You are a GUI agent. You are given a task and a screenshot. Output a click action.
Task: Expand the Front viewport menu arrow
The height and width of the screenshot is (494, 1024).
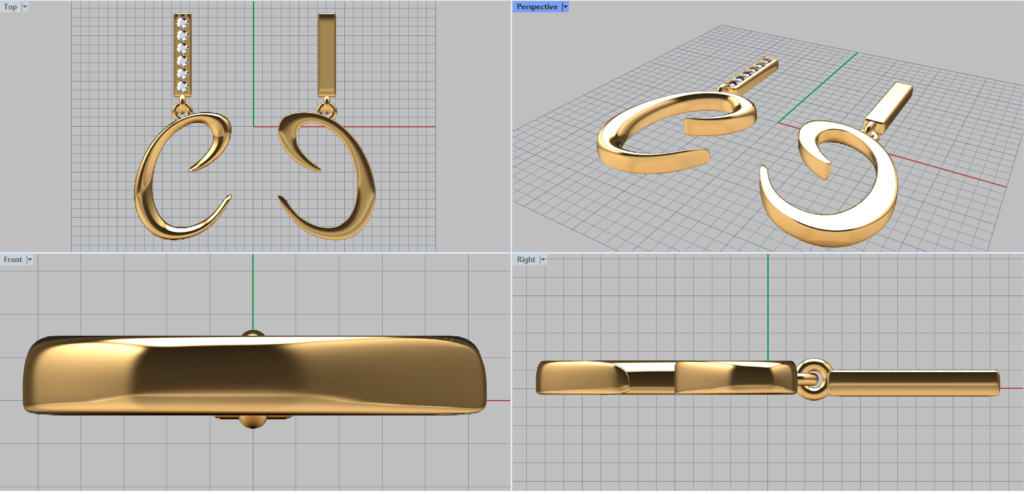[x=30, y=260]
